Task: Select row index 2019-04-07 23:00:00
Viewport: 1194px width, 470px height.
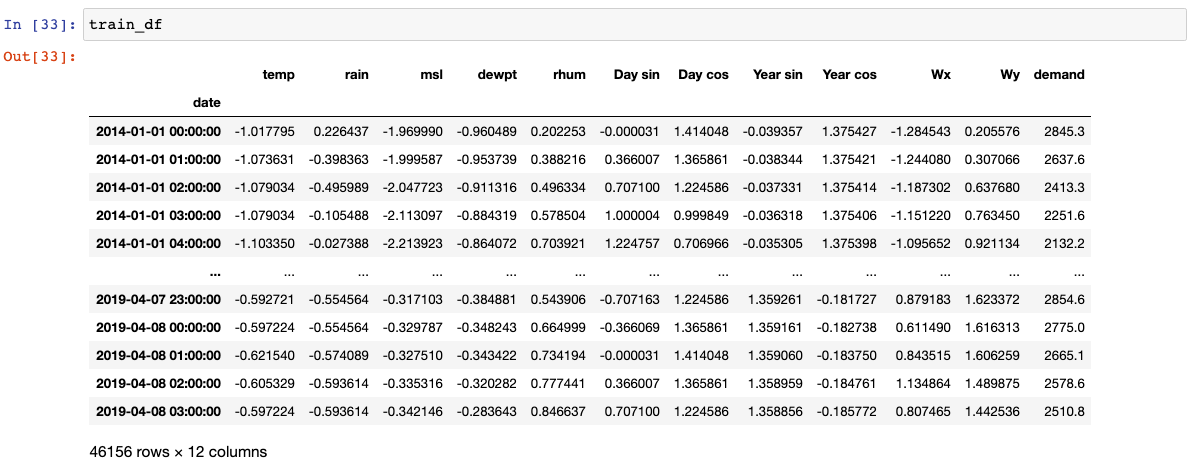Action: [158, 299]
